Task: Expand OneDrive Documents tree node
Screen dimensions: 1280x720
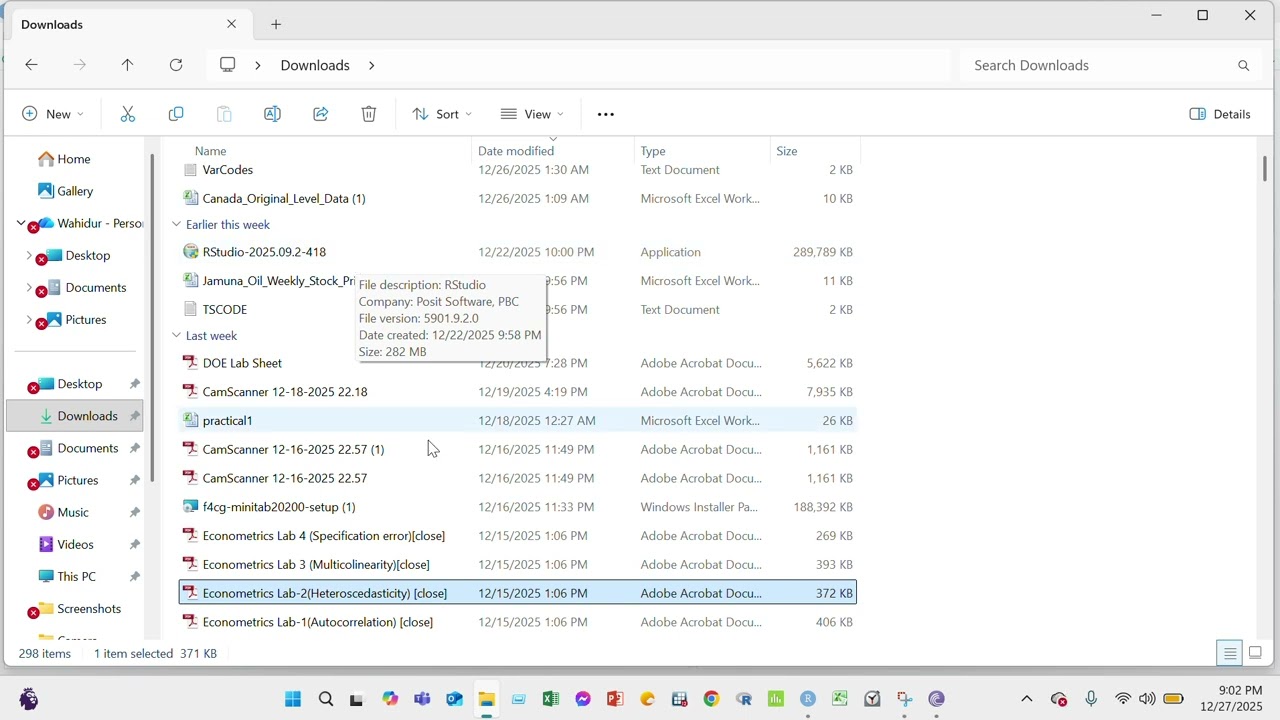Action: pyautogui.click(x=29, y=287)
